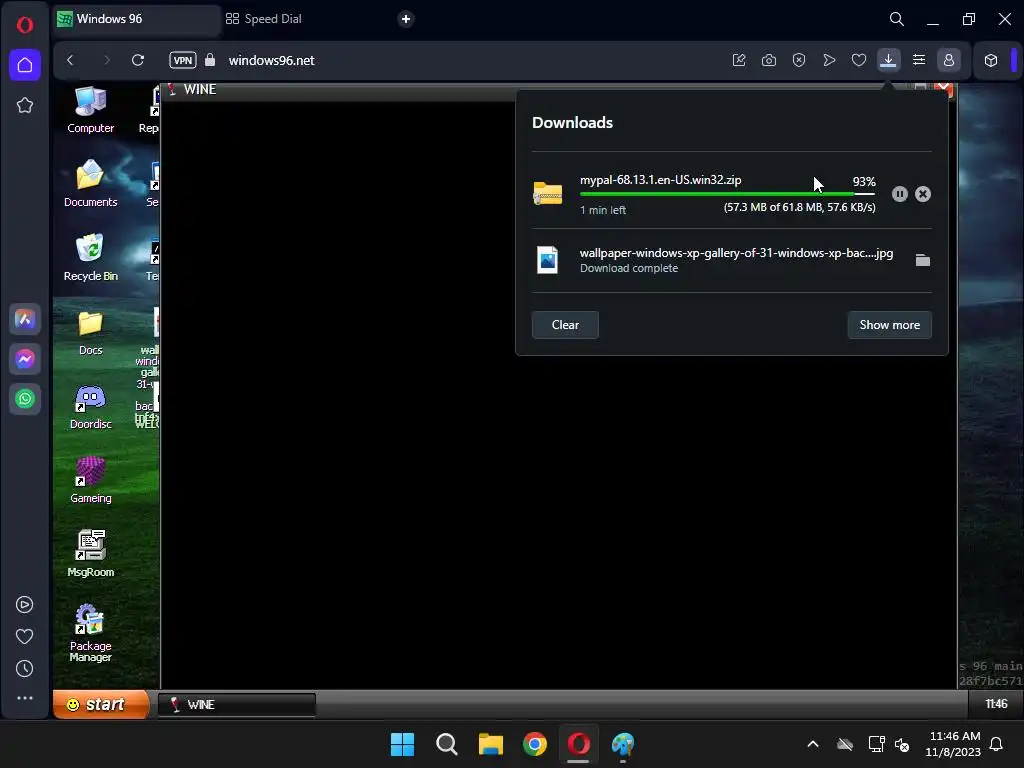Image resolution: width=1024 pixels, height=768 pixels.
Task: View site security padlock info
Action: point(210,60)
